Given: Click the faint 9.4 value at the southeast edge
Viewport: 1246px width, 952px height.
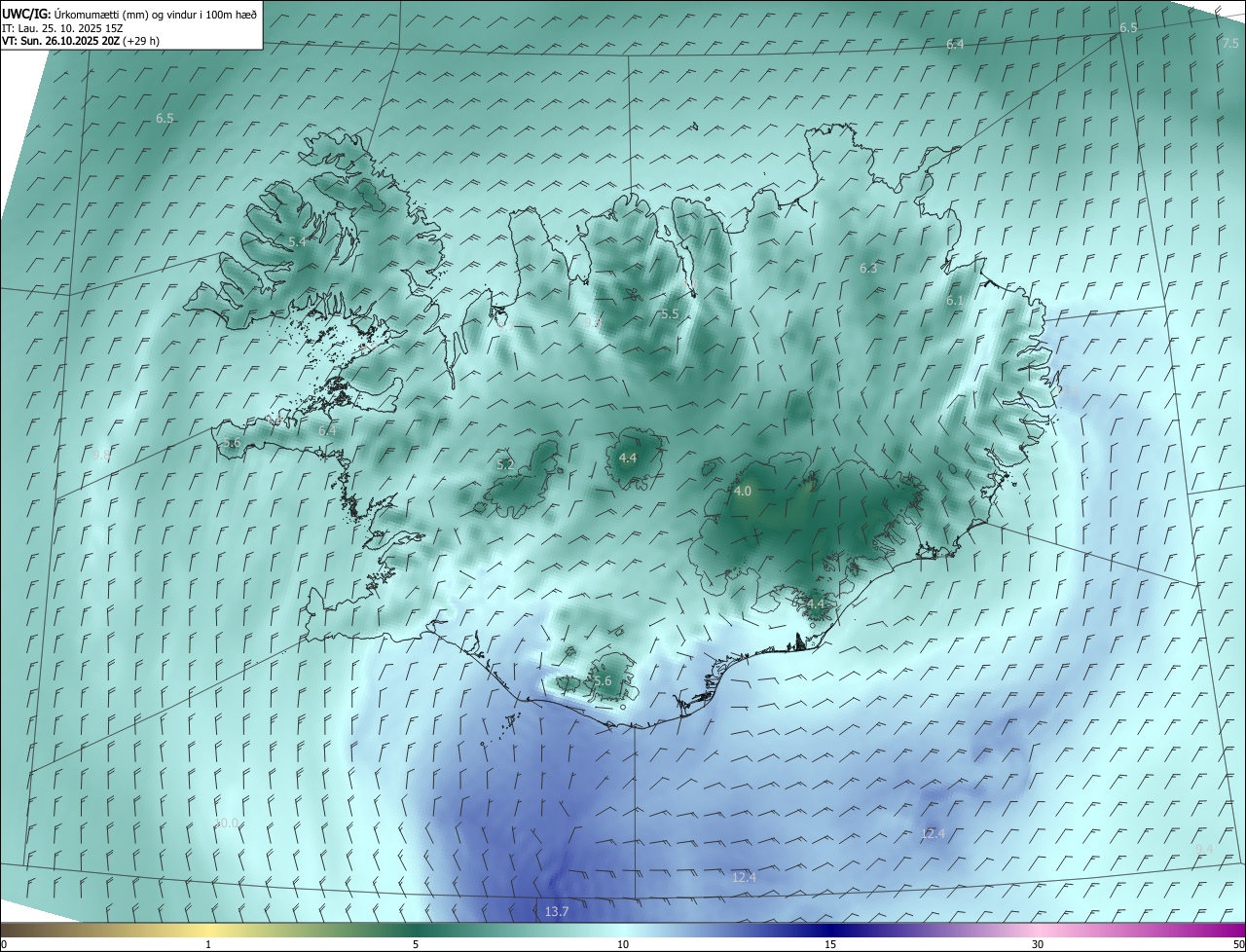Looking at the screenshot, I should [x=1204, y=850].
